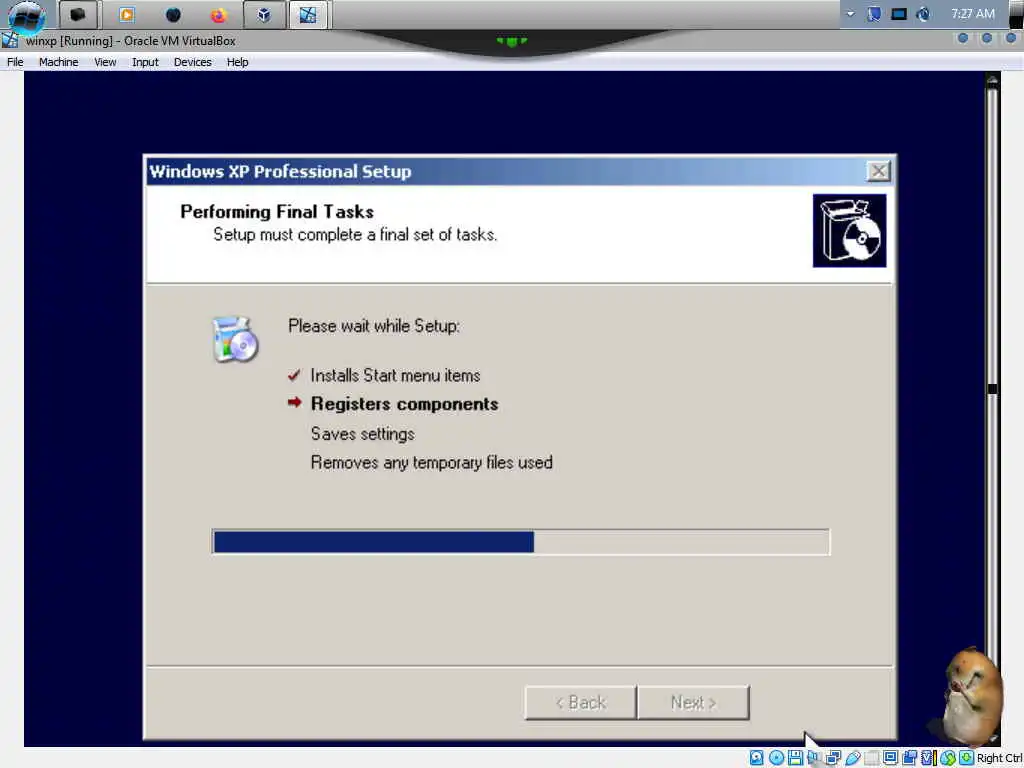This screenshot has height=768, width=1024.
Task: Click 'Performing Final Tasks' heading
Action: pos(277,212)
